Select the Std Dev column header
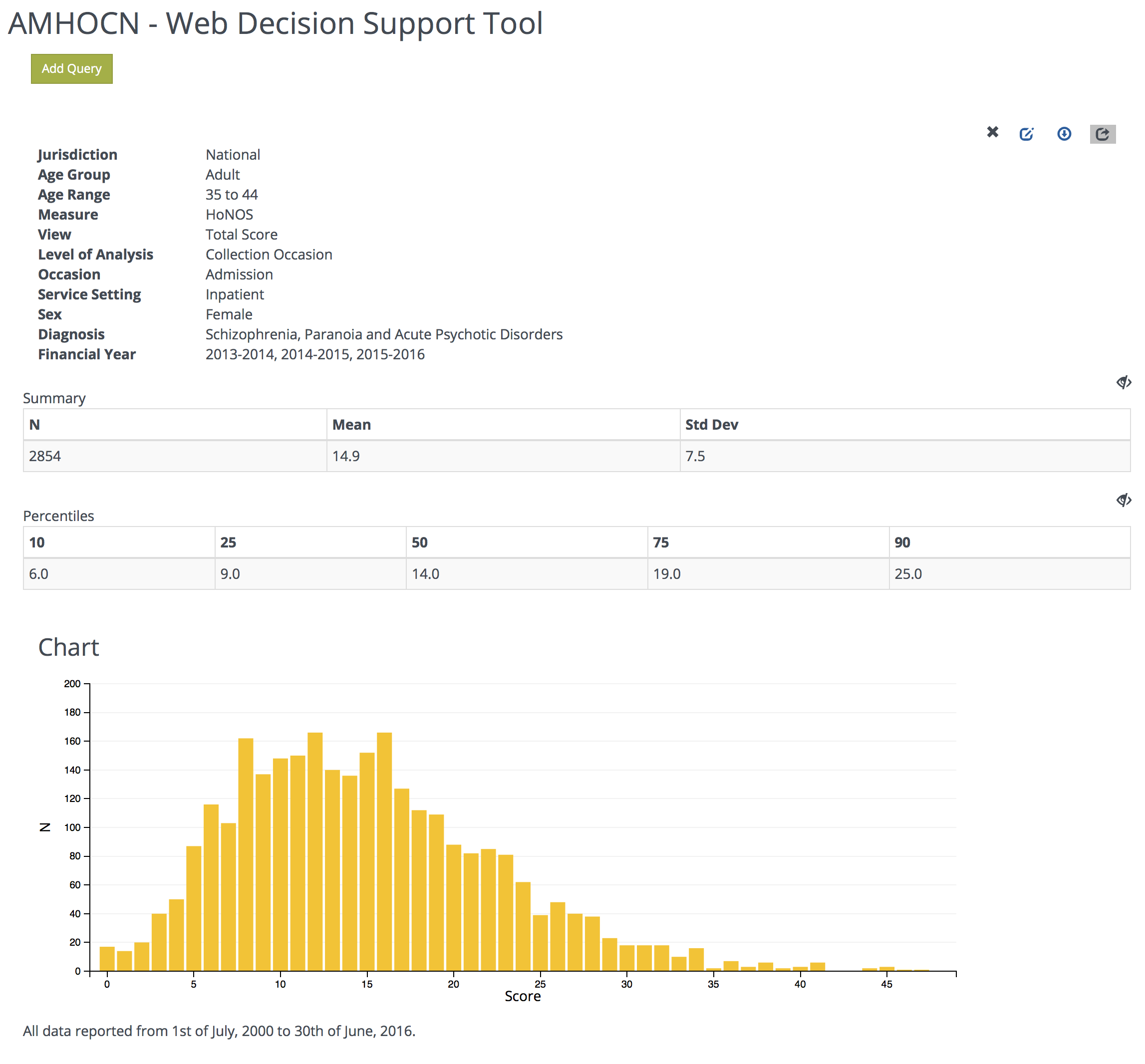1145x1064 pixels. click(x=711, y=425)
